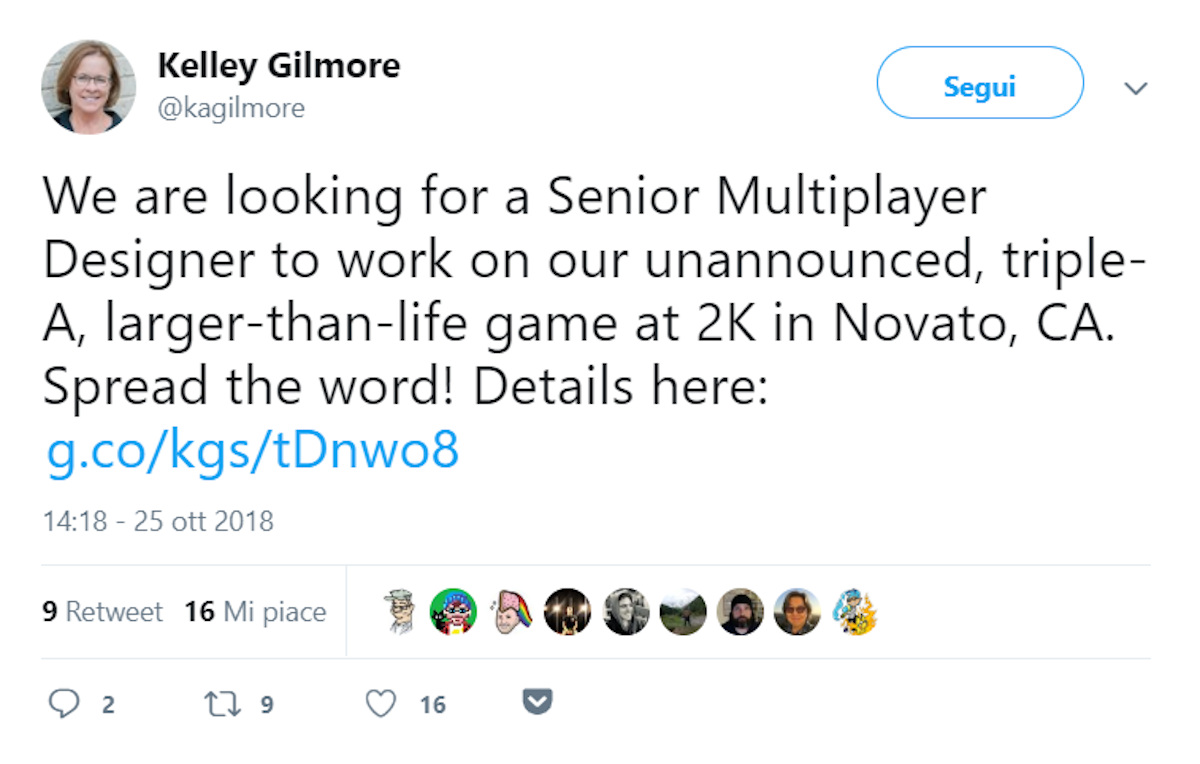Click the @kagilmore handle

click(x=231, y=108)
